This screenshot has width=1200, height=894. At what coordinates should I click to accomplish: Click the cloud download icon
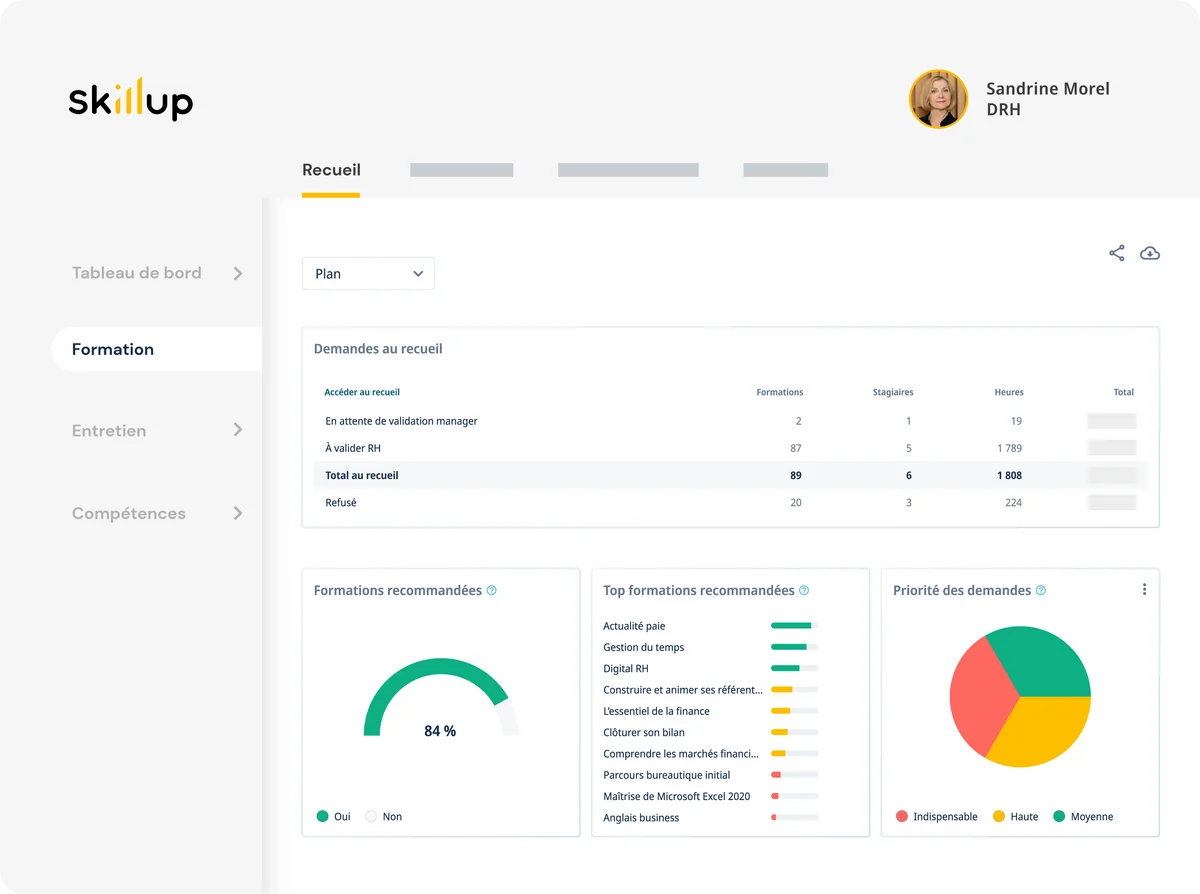point(1150,253)
